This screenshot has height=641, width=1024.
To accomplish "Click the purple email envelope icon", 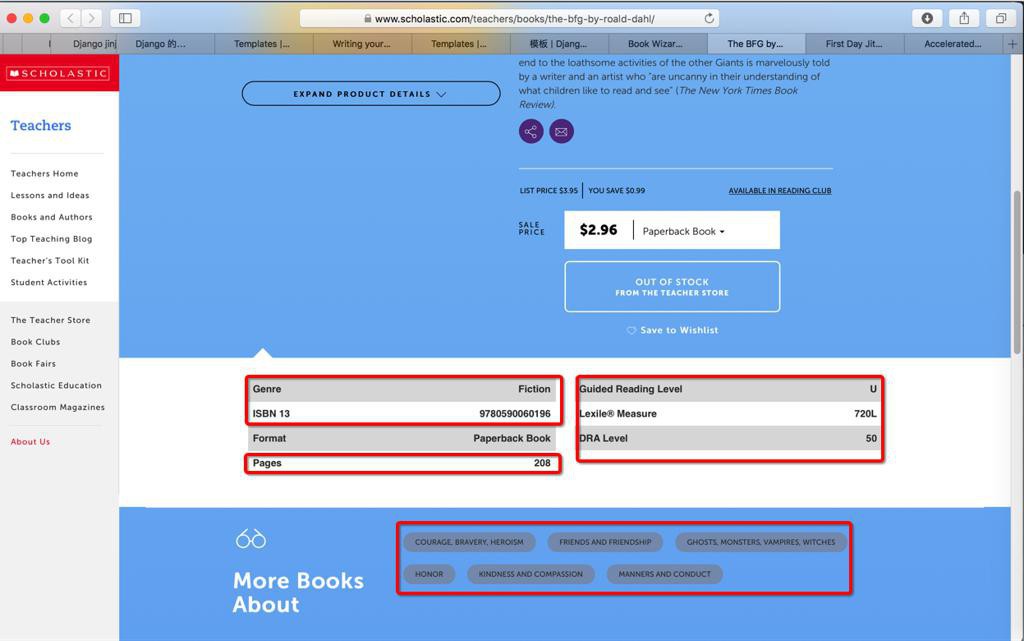I will click(x=561, y=131).
